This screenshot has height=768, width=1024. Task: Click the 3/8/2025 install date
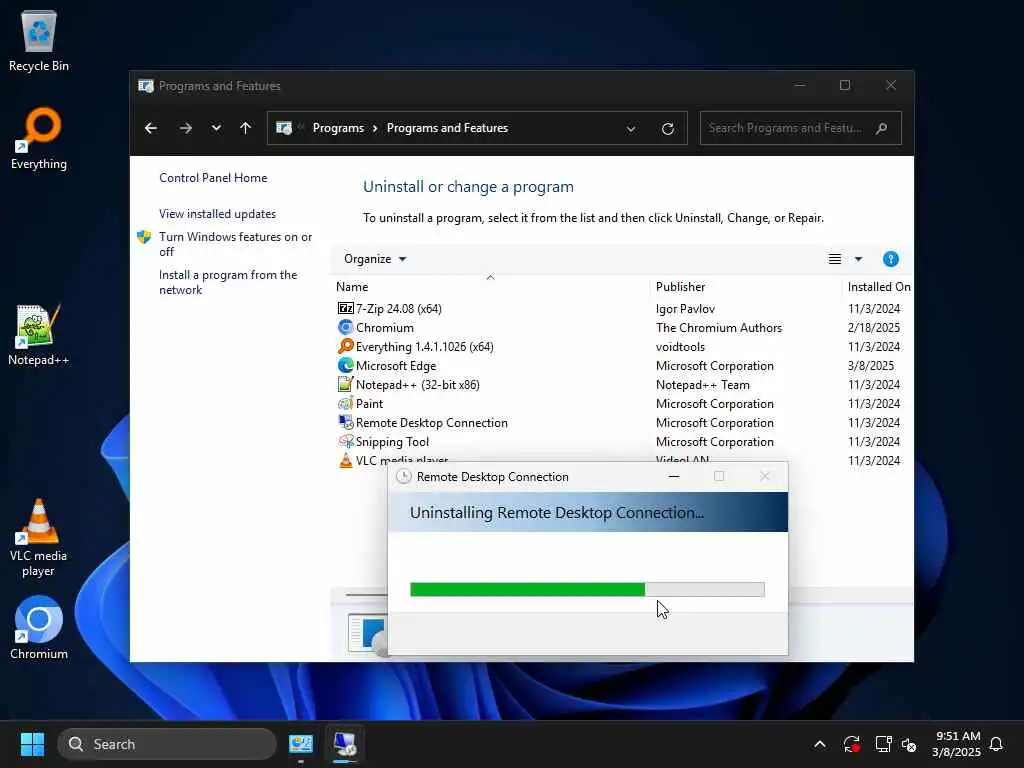tap(871, 366)
